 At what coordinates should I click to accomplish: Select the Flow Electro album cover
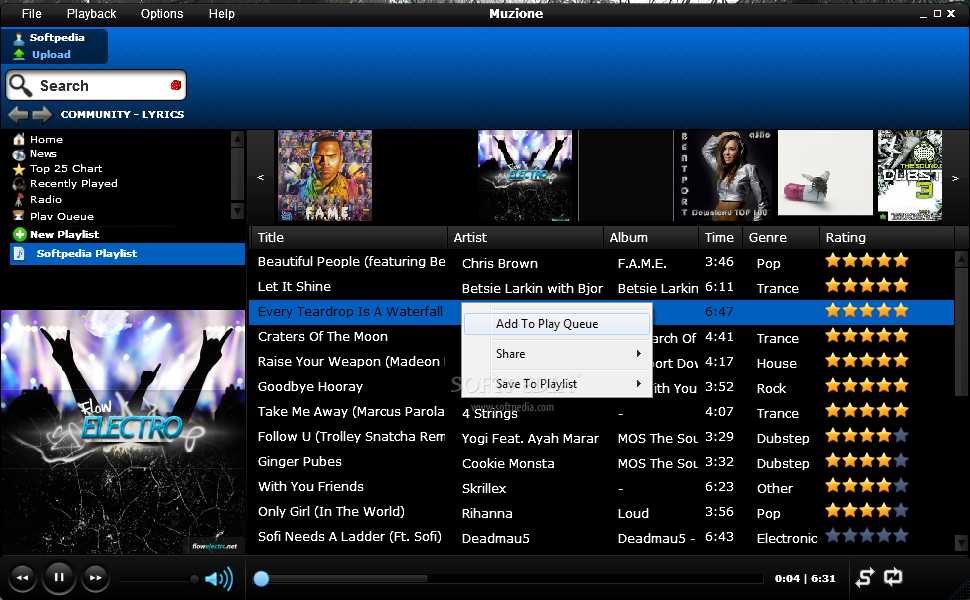[525, 175]
